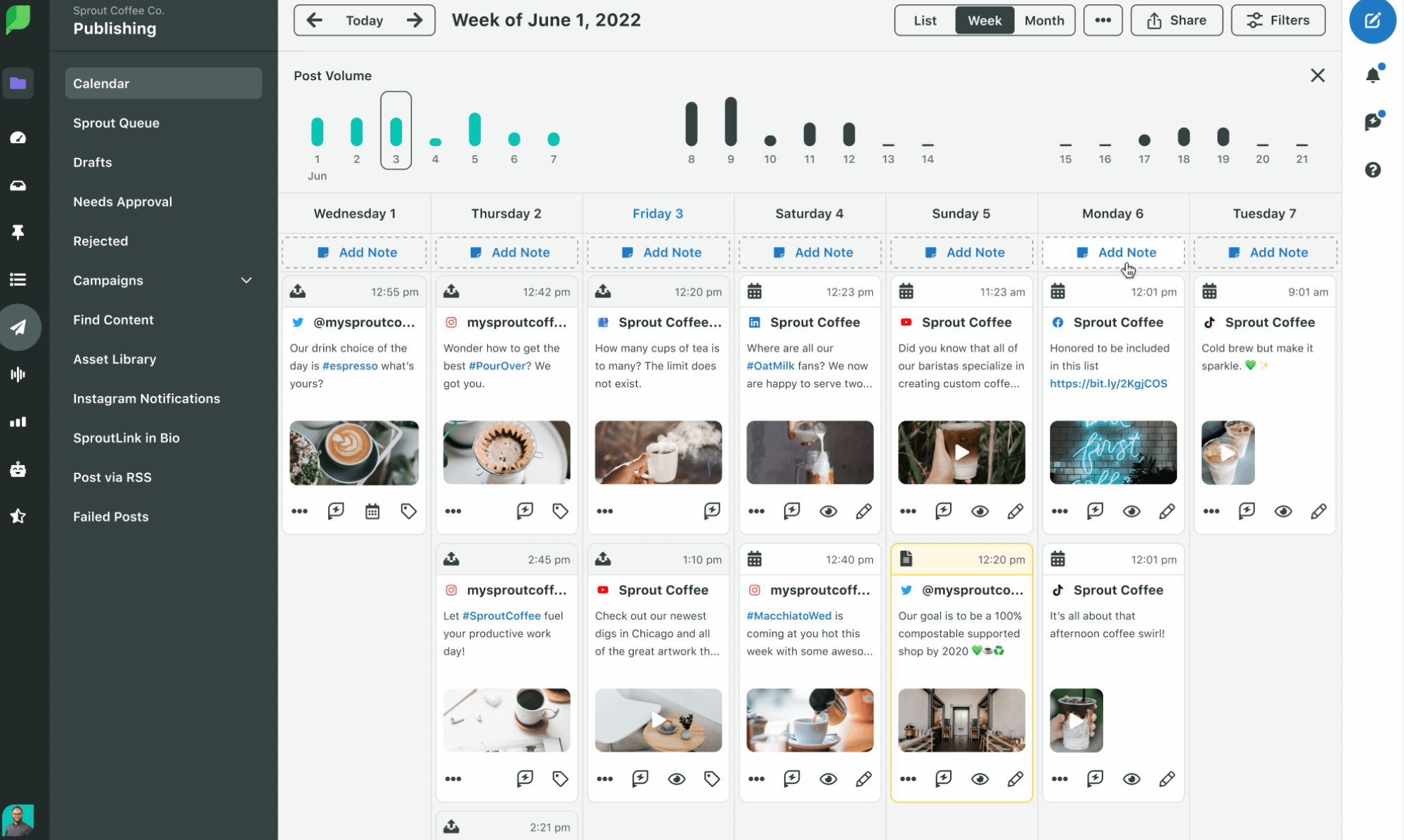Add Note for Monday 6
This screenshot has width=1404, height=840.
coord(1113,252)
